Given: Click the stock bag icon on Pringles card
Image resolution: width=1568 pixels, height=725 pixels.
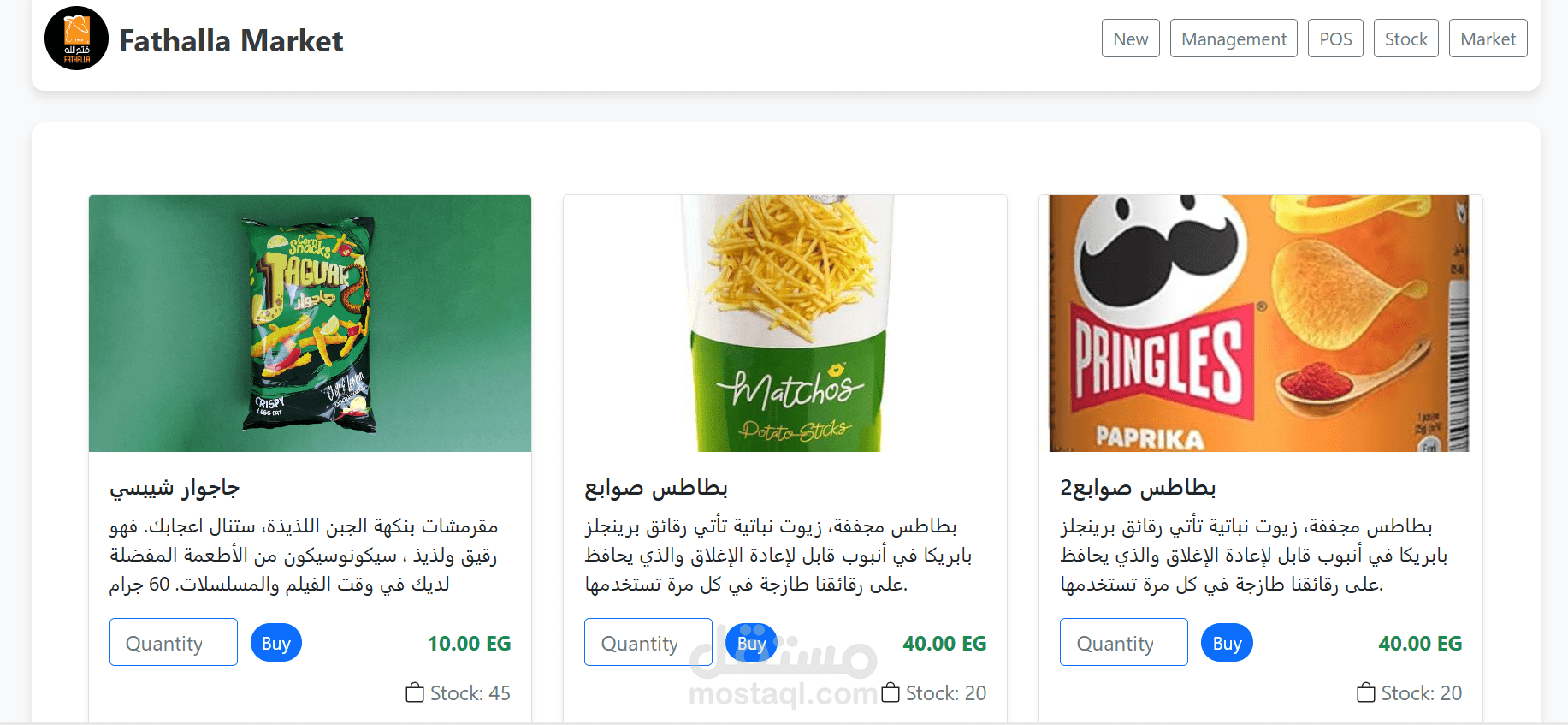Looking at the screenshot, I should 1366,692.
